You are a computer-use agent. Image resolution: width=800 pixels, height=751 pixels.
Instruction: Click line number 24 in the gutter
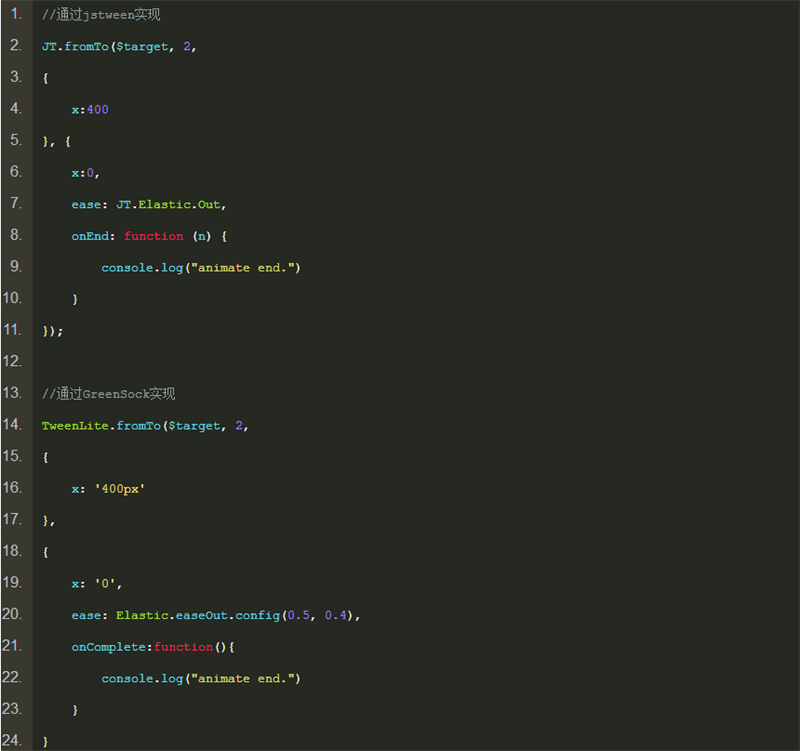13,741
